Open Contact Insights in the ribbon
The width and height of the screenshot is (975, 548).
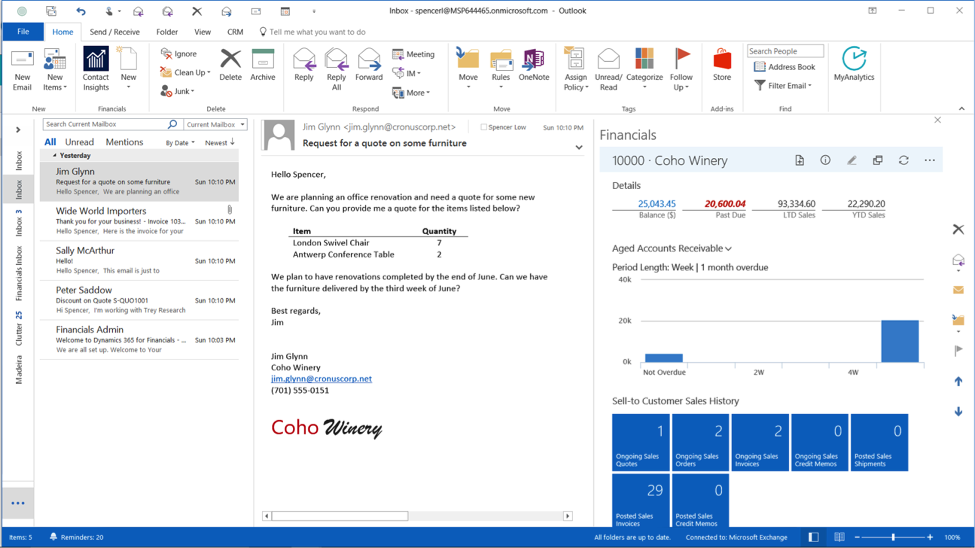(x=96, y=68)
